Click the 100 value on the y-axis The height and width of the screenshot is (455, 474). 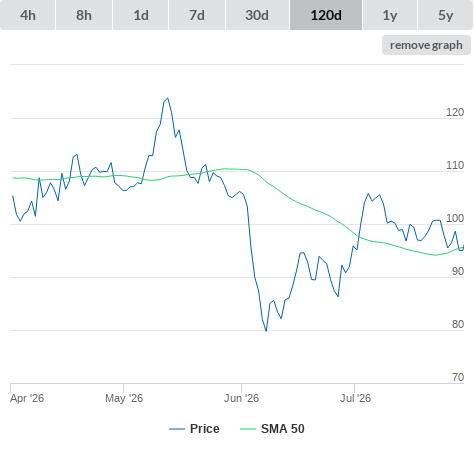click(455, 218)
